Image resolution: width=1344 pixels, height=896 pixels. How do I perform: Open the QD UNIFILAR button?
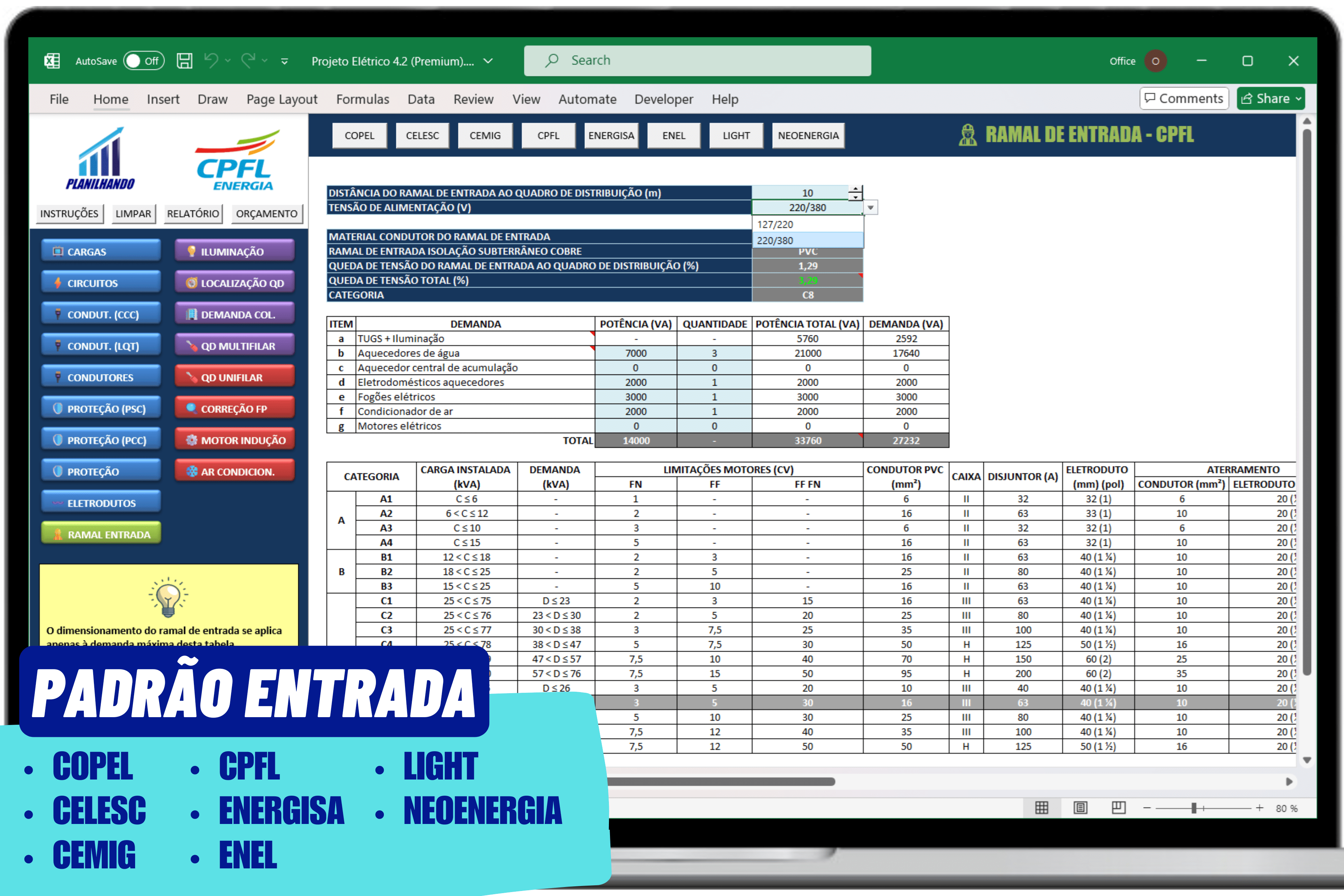pyautogui.click(x=235, y=377)
